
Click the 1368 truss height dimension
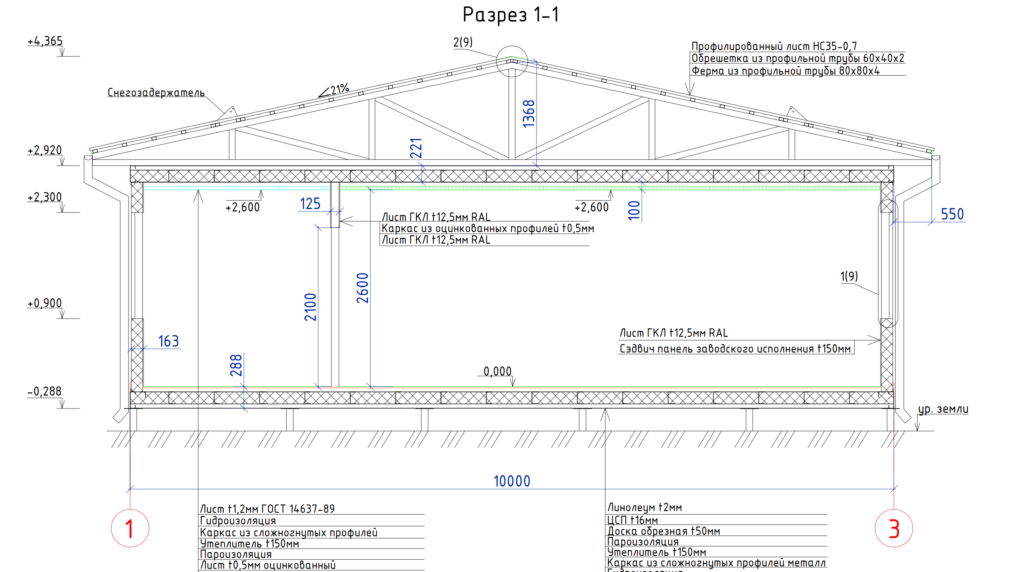point(529,115)
